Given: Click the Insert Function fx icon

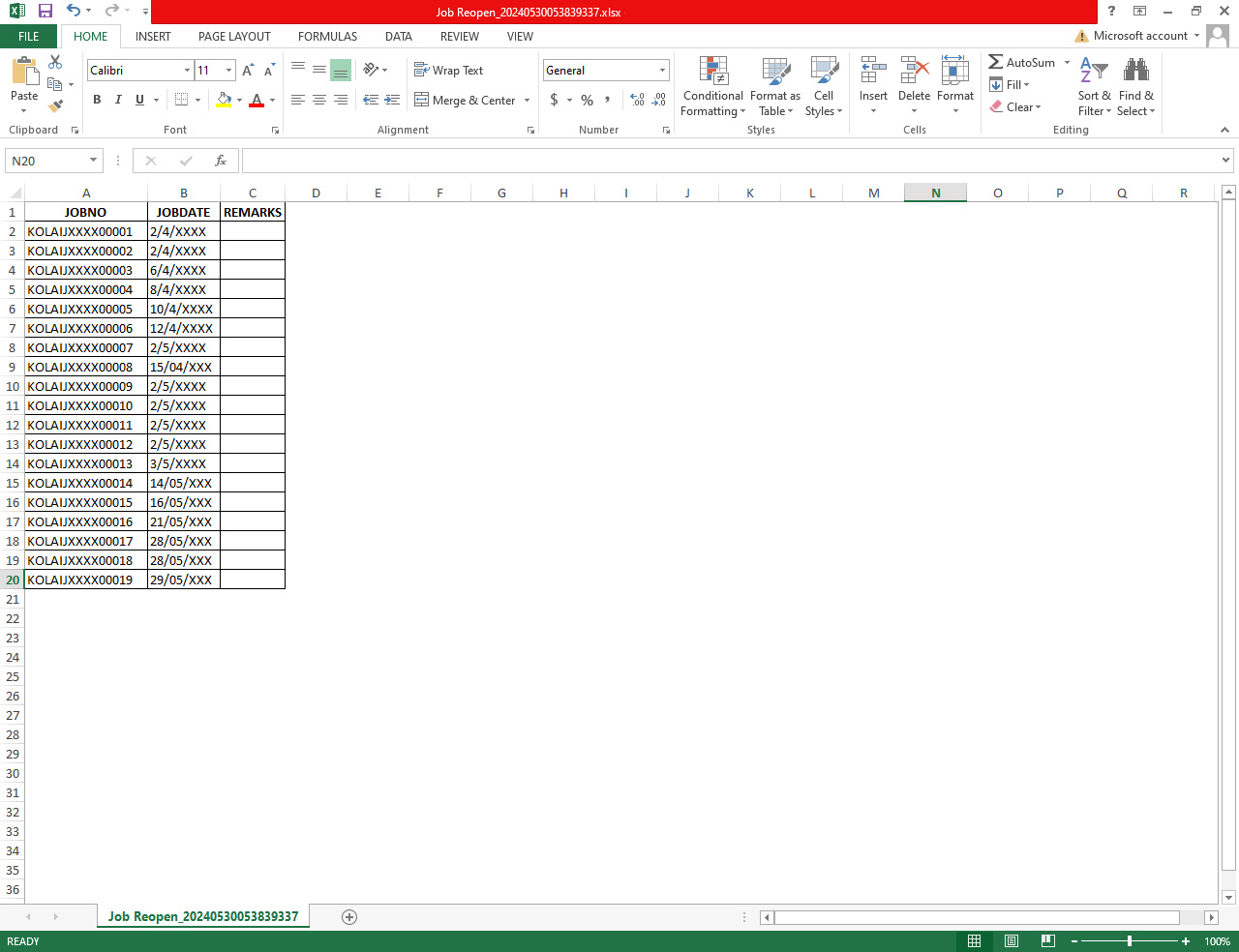Looking at the screenshot, I should tap(221, 161).
